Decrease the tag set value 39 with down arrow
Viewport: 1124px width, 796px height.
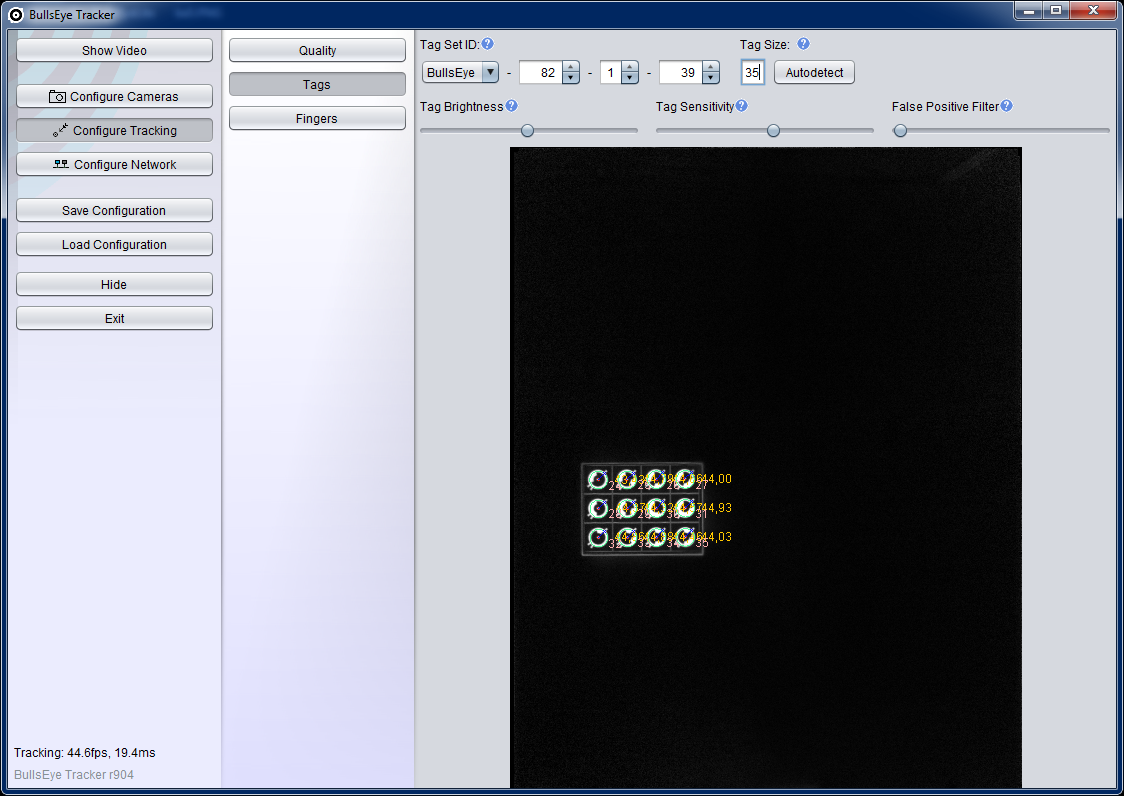[x=710, y=78]
